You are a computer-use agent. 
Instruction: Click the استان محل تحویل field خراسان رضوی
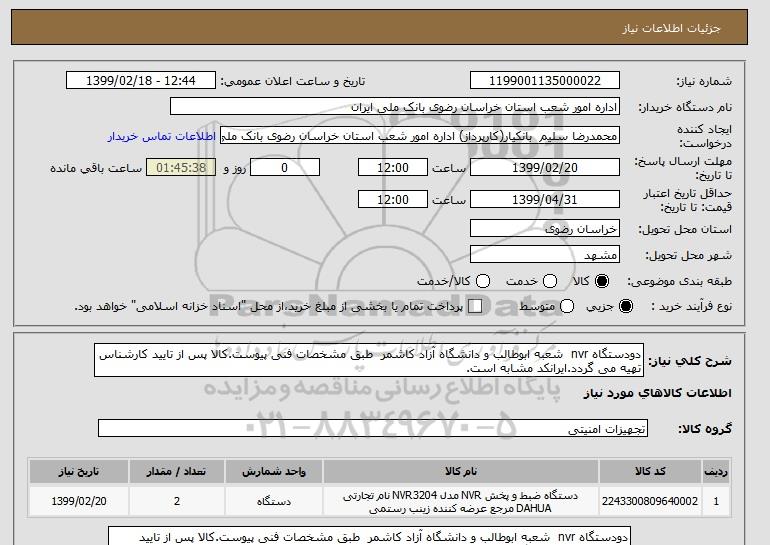[x=545, y=229]
